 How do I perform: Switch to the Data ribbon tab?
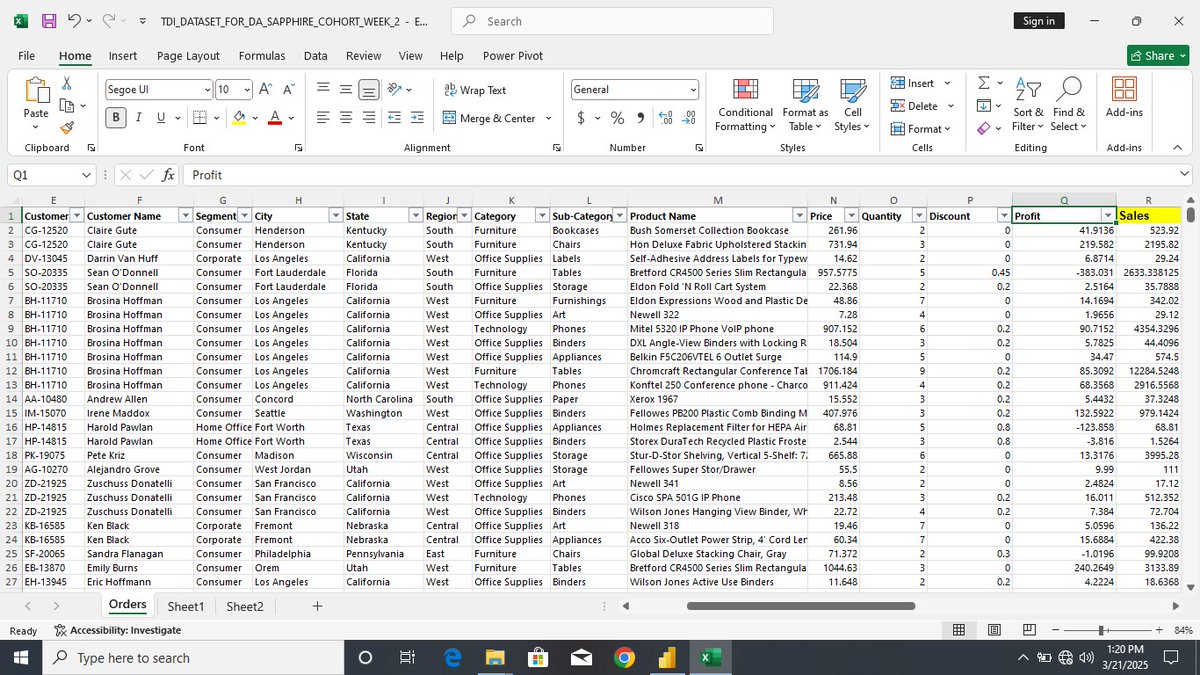[x=316, y=56]
